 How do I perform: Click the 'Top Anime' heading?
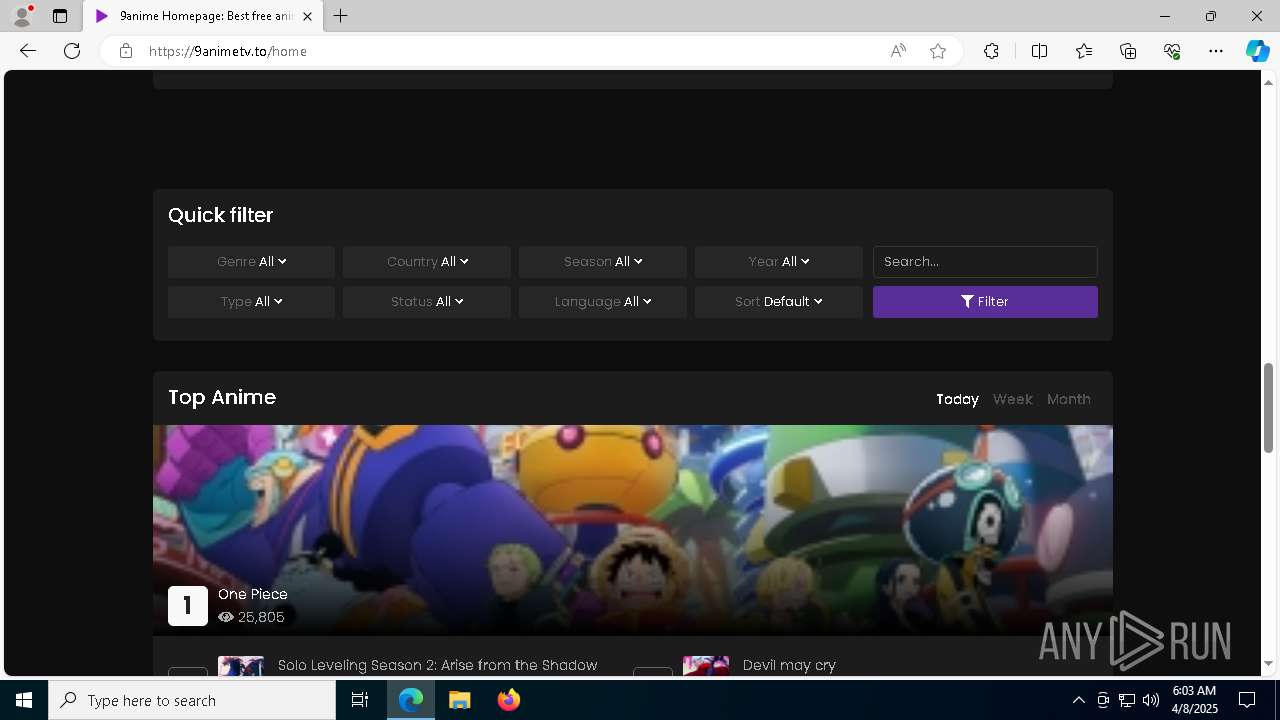[222, 397]
